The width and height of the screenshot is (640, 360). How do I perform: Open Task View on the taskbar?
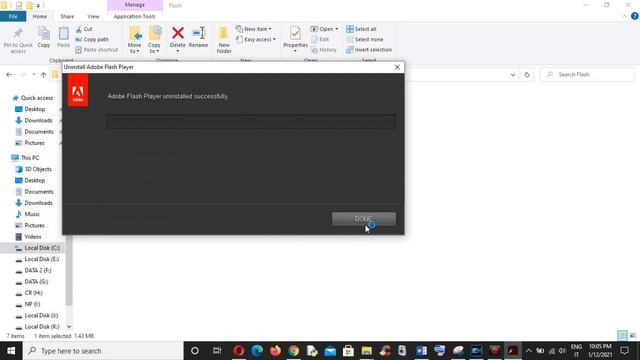click(x=217, y=351)
